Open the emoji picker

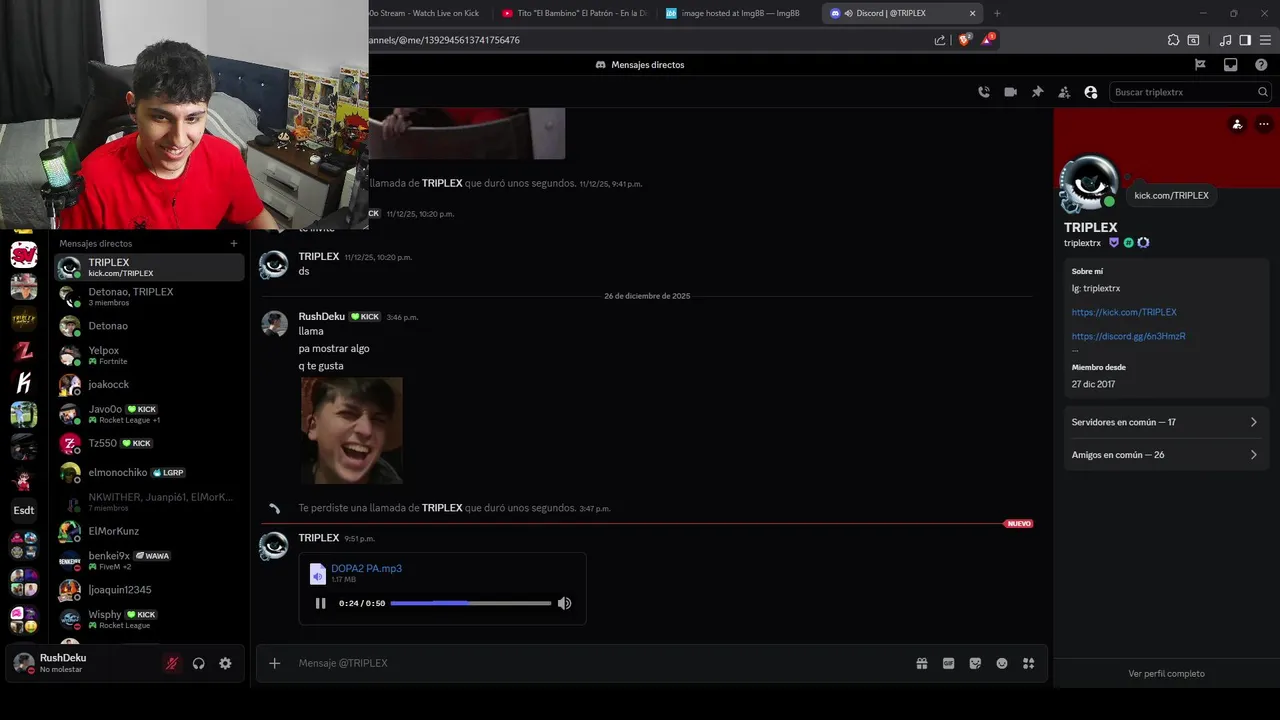click(x=1002, y=663)
